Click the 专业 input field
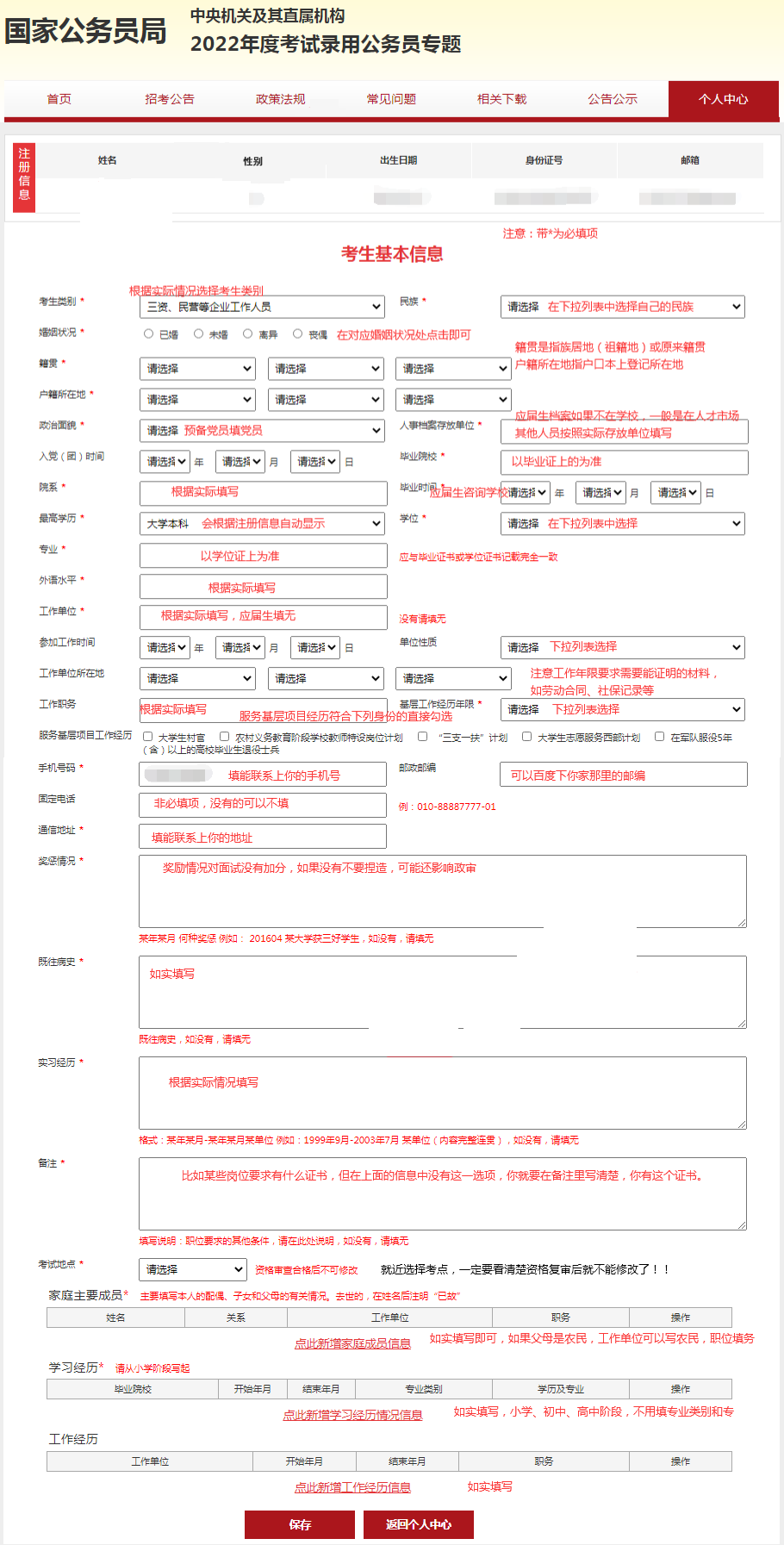The width and height of the screenshot is (784, 1545). [x=264, y=556]
